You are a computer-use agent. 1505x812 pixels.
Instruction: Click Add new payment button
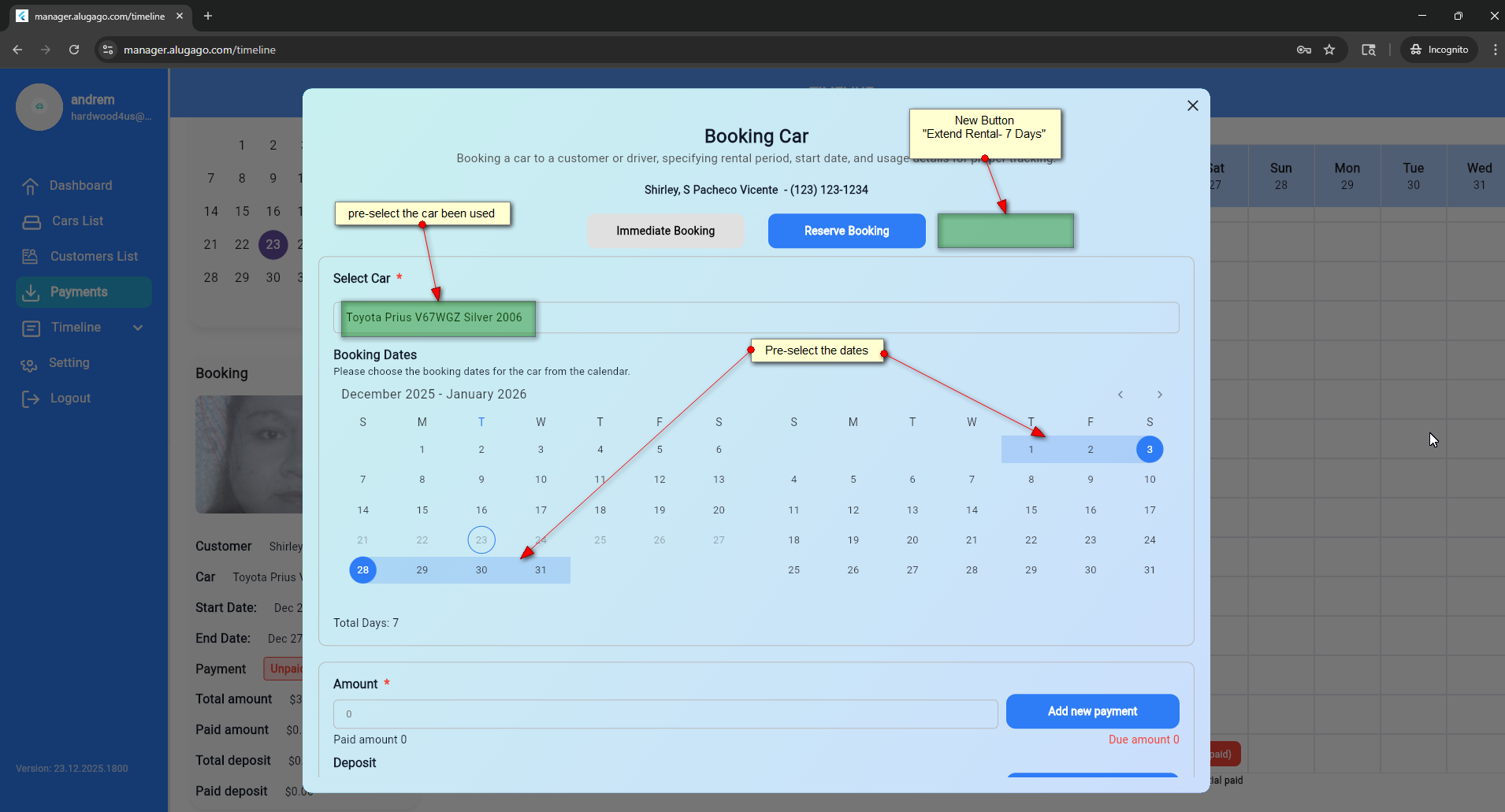tap(1092, 711)
